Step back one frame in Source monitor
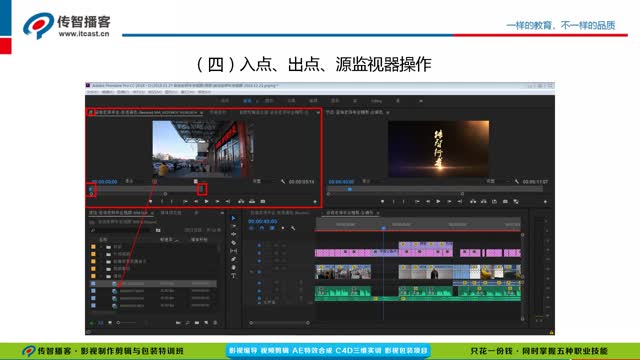Image resolution: width=640 pixels, height=360 pixels. (196, 202)
